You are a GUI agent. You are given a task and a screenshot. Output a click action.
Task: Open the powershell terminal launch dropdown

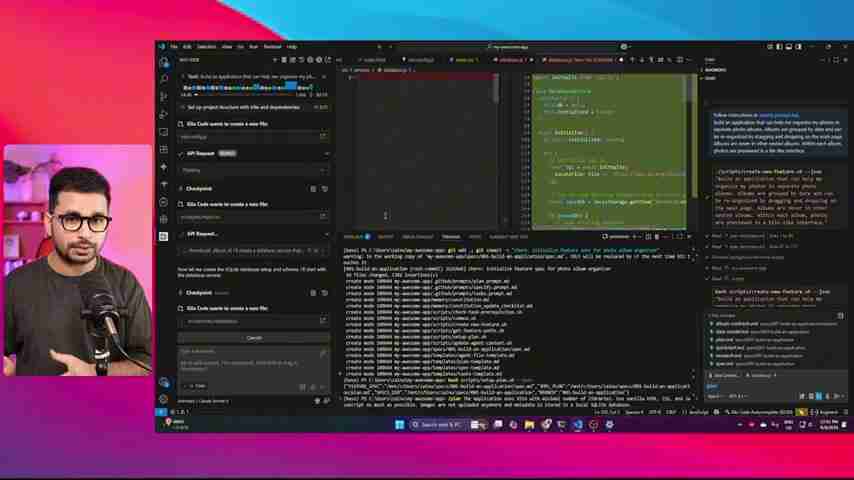pos(640,237)
